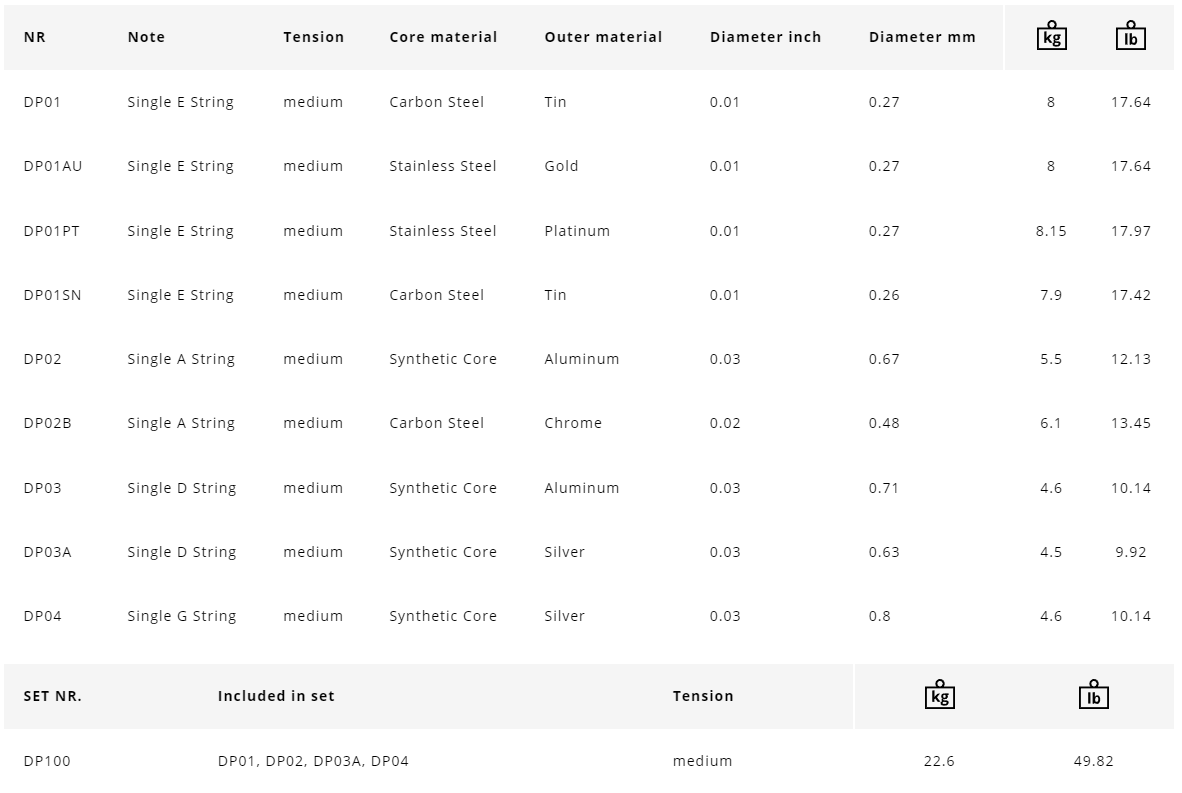Click the kg weight icon in the strings table header
The height and width of the screenshot is (793, 1182).
click(1051, 36)
